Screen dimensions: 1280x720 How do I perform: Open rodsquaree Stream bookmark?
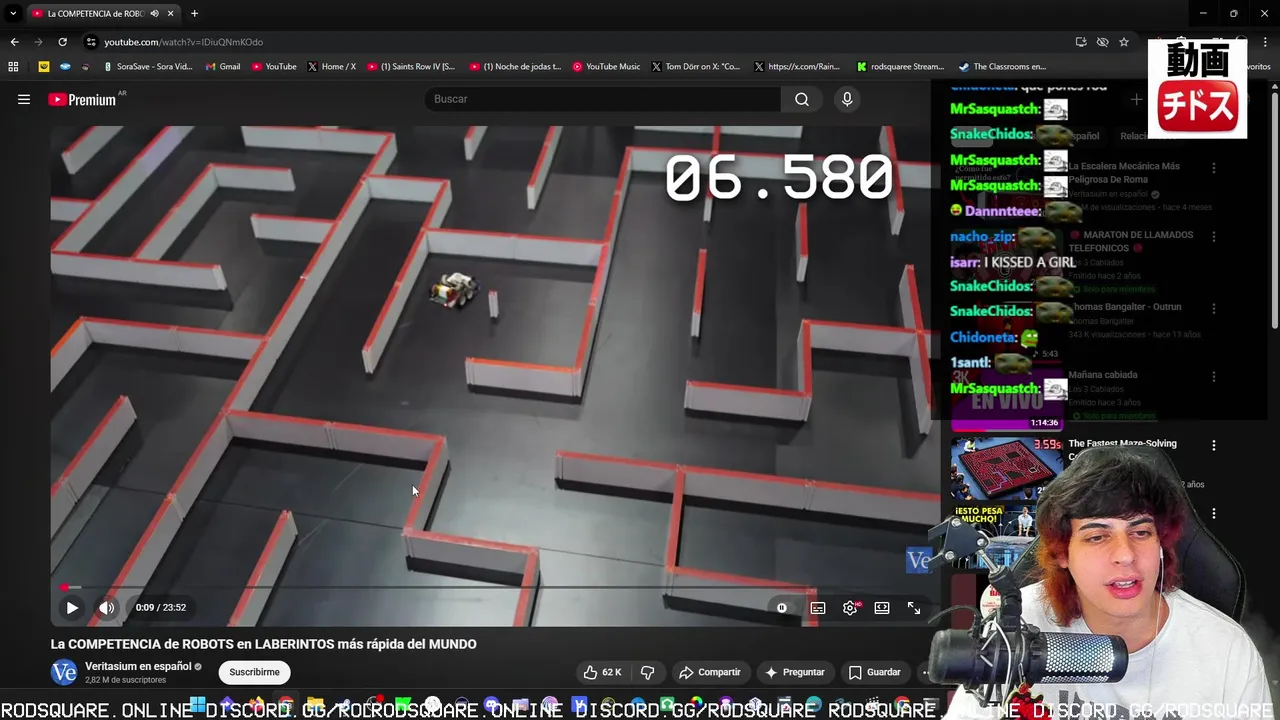point(900,66)
